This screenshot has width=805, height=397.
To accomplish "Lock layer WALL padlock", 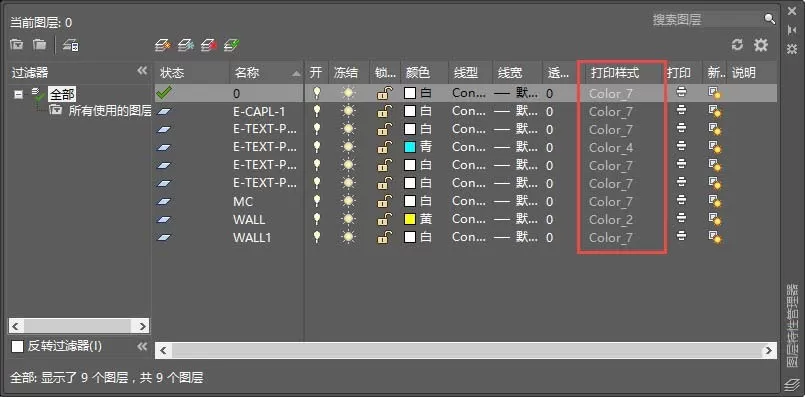I will tap(385, 219).
